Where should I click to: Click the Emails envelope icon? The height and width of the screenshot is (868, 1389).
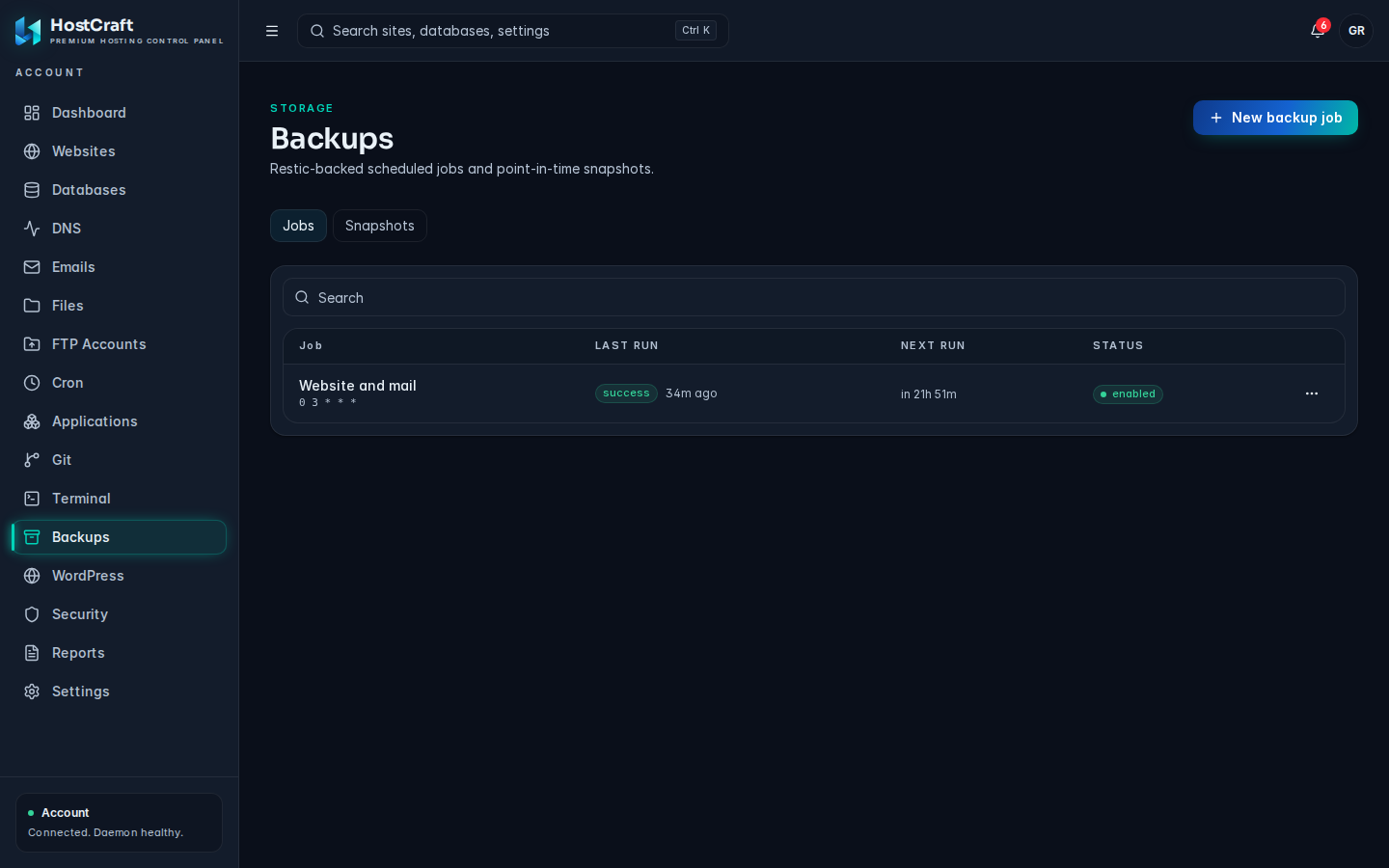[32, 267]
